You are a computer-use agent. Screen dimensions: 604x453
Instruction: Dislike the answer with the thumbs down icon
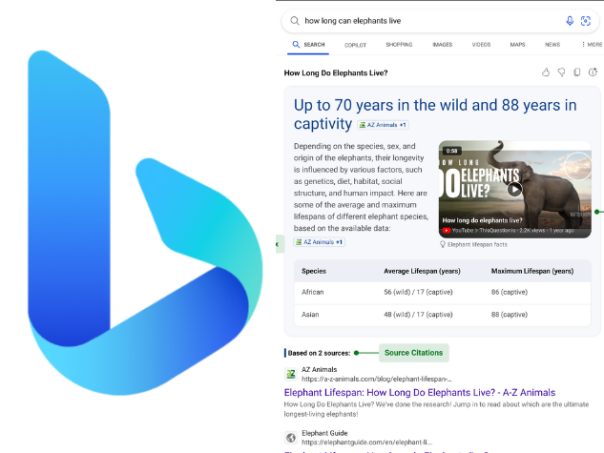click(x=562, y=72)
